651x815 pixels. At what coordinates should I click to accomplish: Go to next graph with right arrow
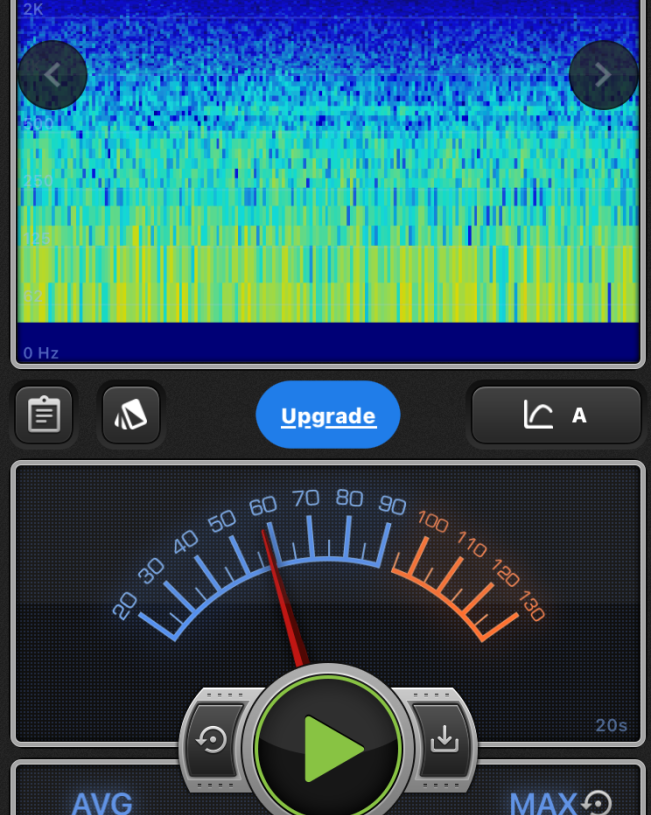tap(603, 75)
